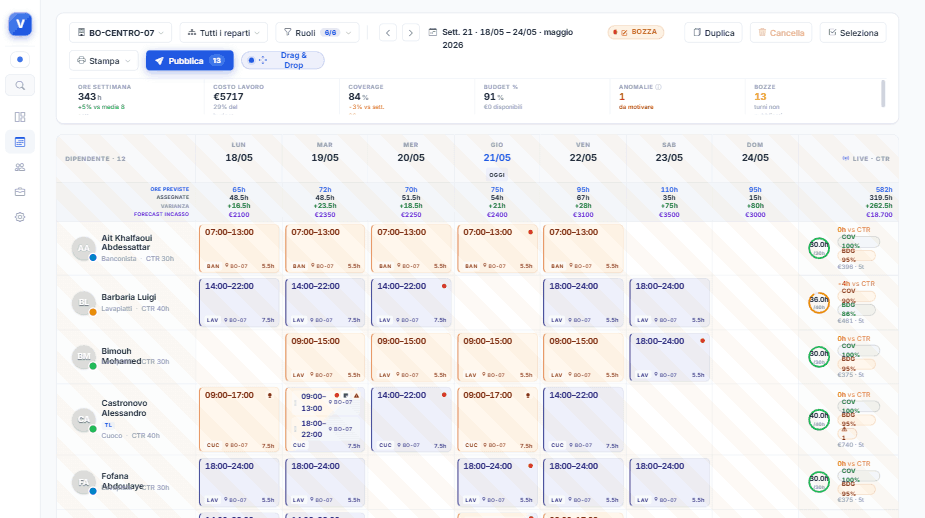Click the OGGI today chip

click(x=497, y=175)
